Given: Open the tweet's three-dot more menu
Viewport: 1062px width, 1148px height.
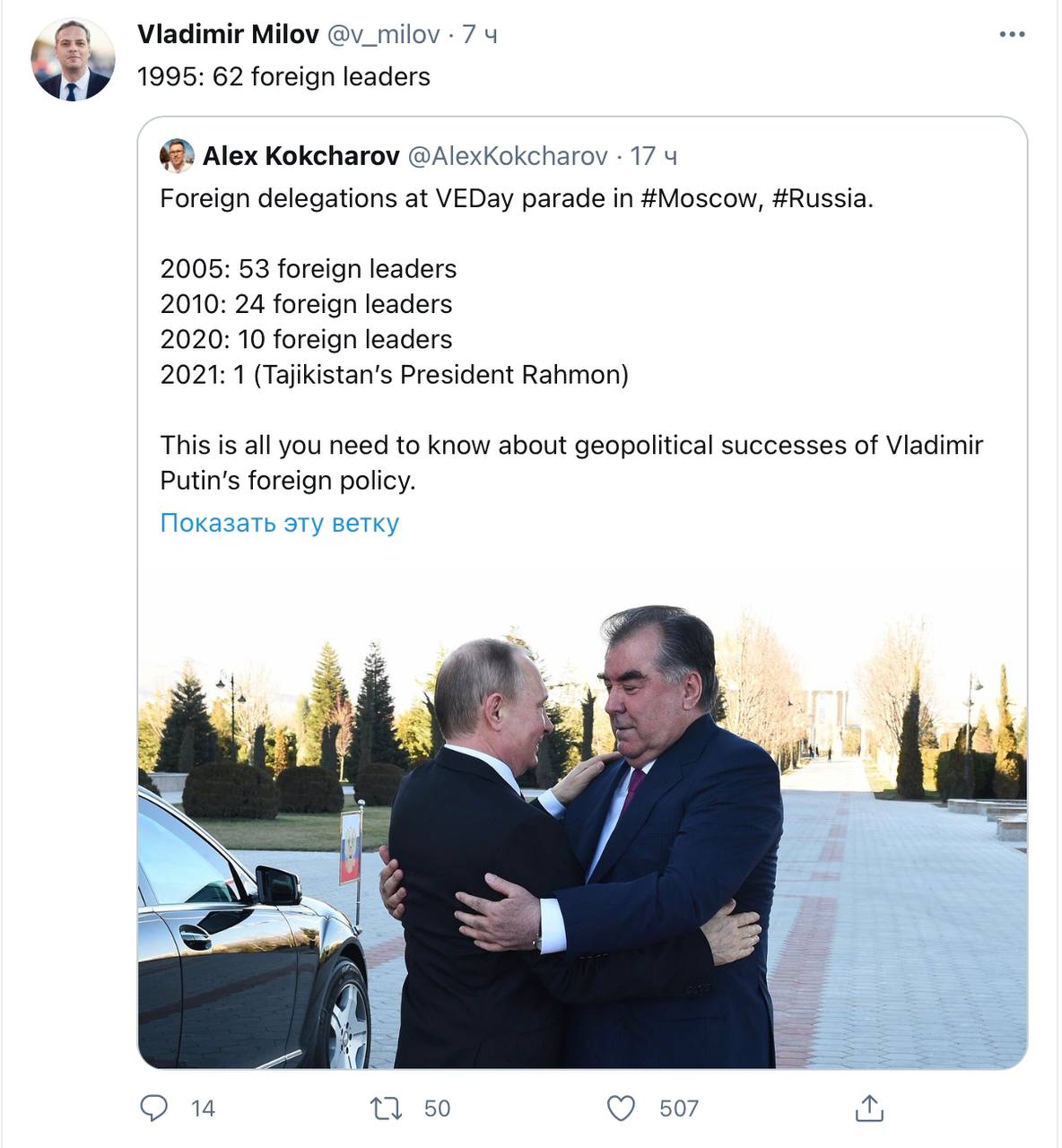Looking at the screenshot, I should click(1011, 35).
